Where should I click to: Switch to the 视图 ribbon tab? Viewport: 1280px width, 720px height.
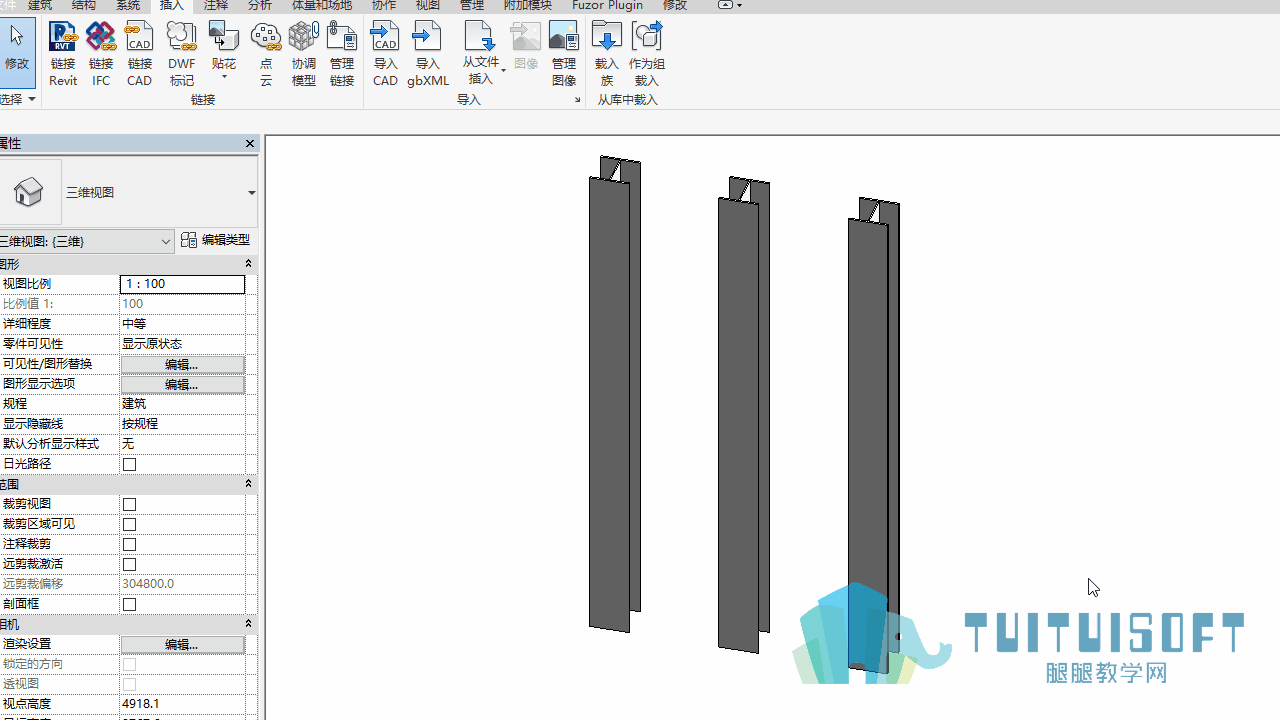428,6
